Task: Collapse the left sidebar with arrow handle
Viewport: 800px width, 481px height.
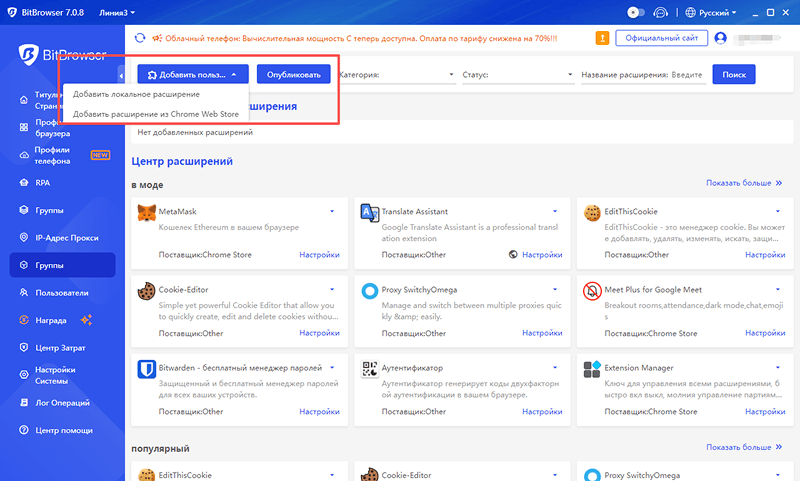Action: pos(121,75)
